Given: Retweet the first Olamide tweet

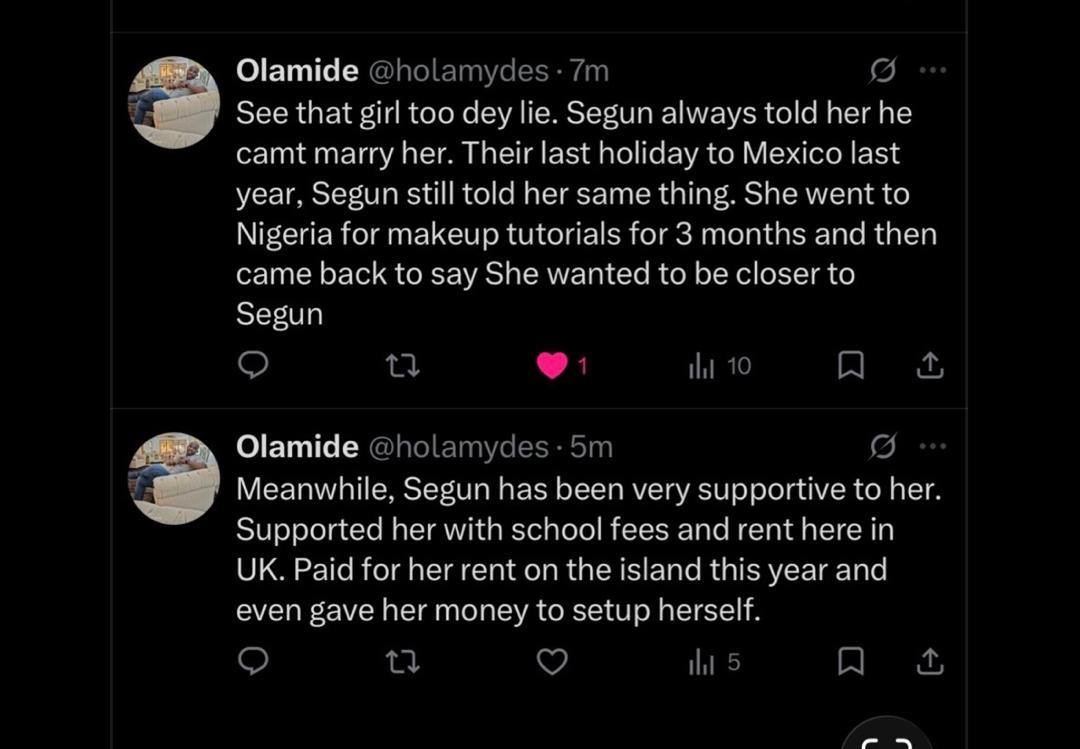Looking at the screenshot, I should (403, 366).
